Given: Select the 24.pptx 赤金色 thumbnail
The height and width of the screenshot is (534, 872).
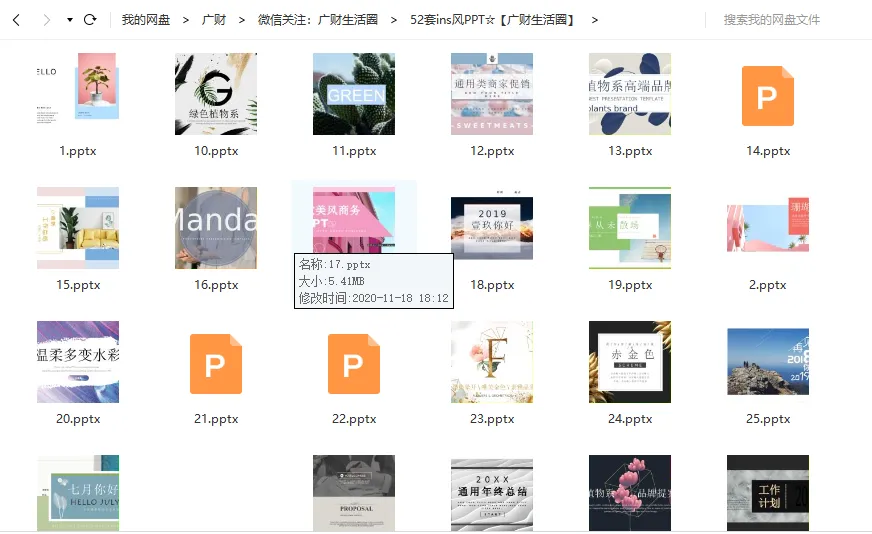Looking at the screenshot, I should (630, 362).
